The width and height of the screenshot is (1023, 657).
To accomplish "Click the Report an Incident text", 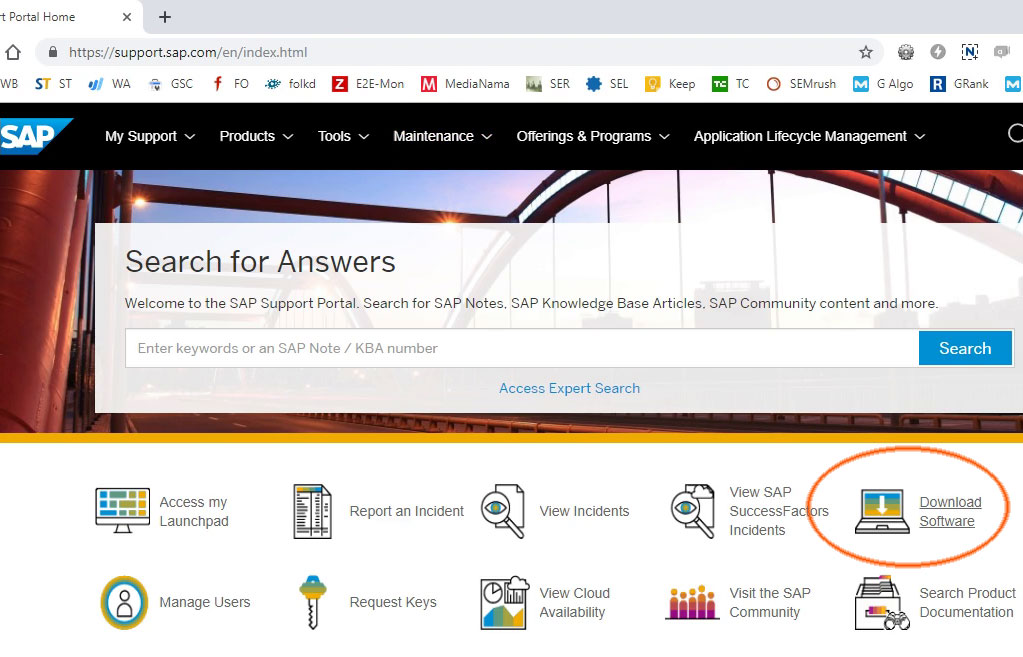I will point(406,511).
